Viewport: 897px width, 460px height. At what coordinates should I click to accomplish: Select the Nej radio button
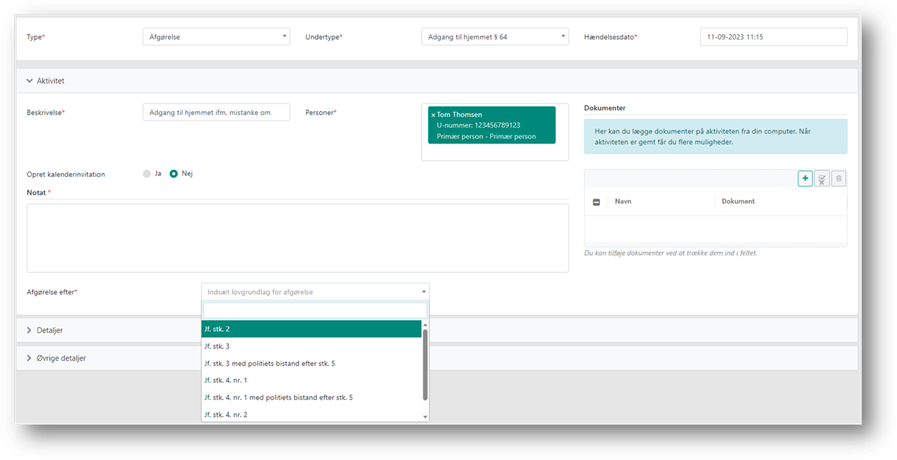[x=173, y=173]
